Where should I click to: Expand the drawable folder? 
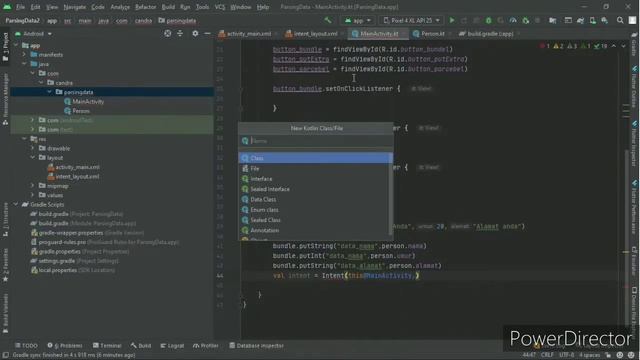[33, 148]
